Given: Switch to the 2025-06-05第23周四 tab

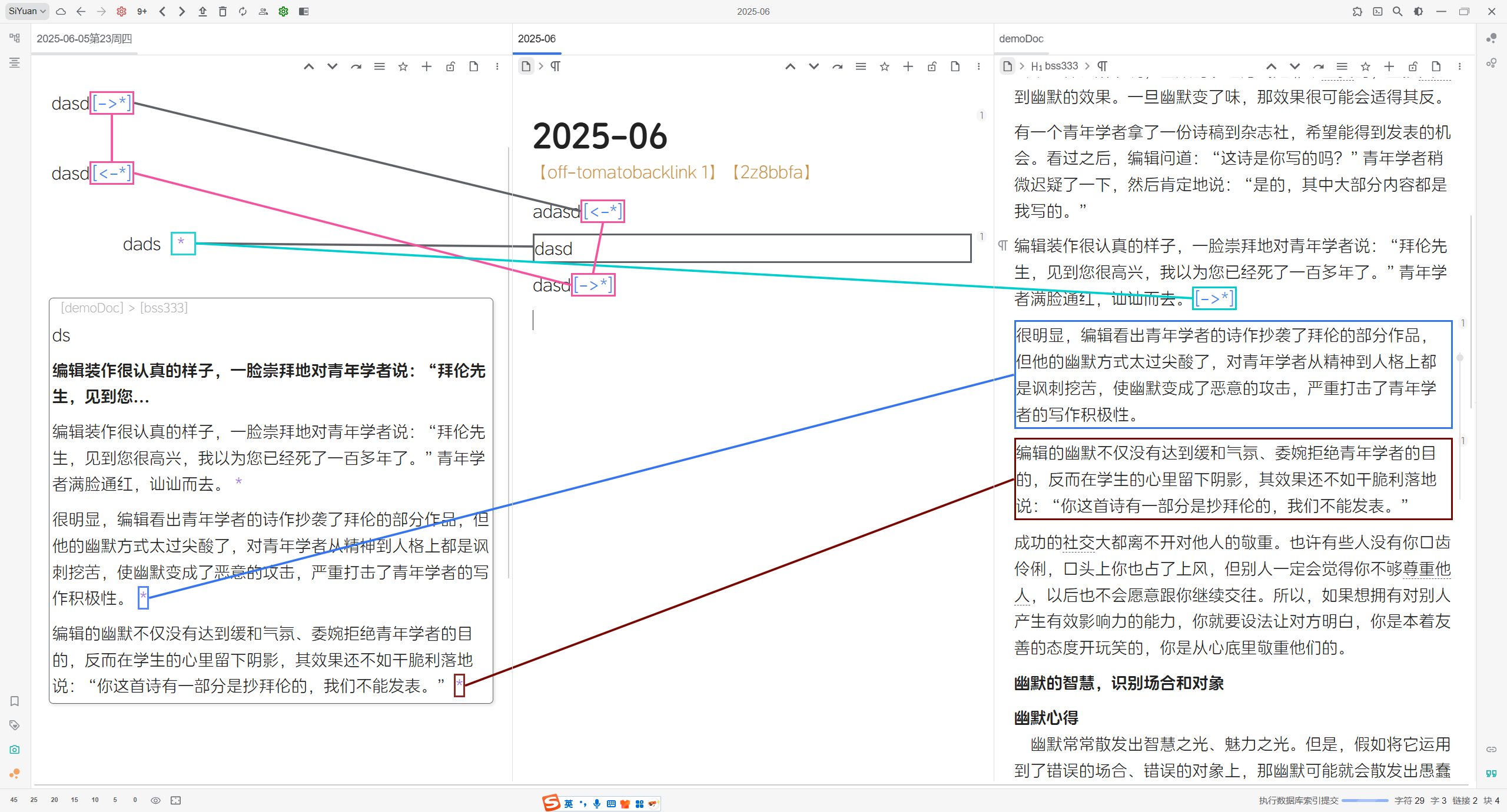Looking at the screenshot, I should click(84, 39).
